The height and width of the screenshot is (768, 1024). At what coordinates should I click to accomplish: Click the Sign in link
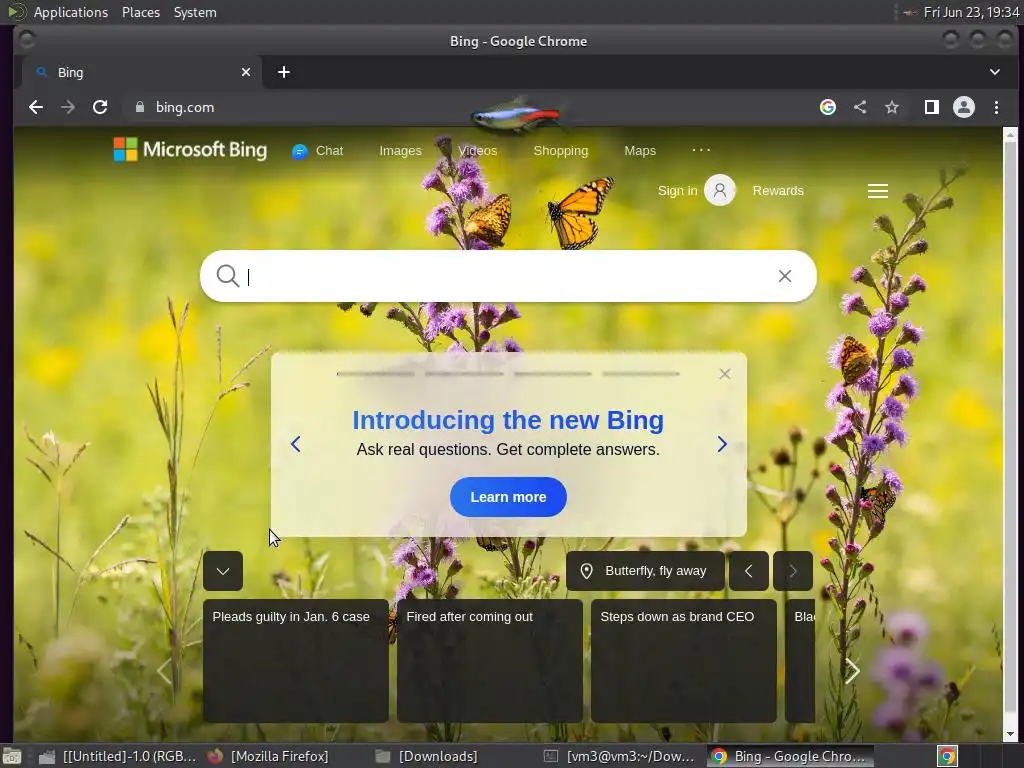pos(677,191)
